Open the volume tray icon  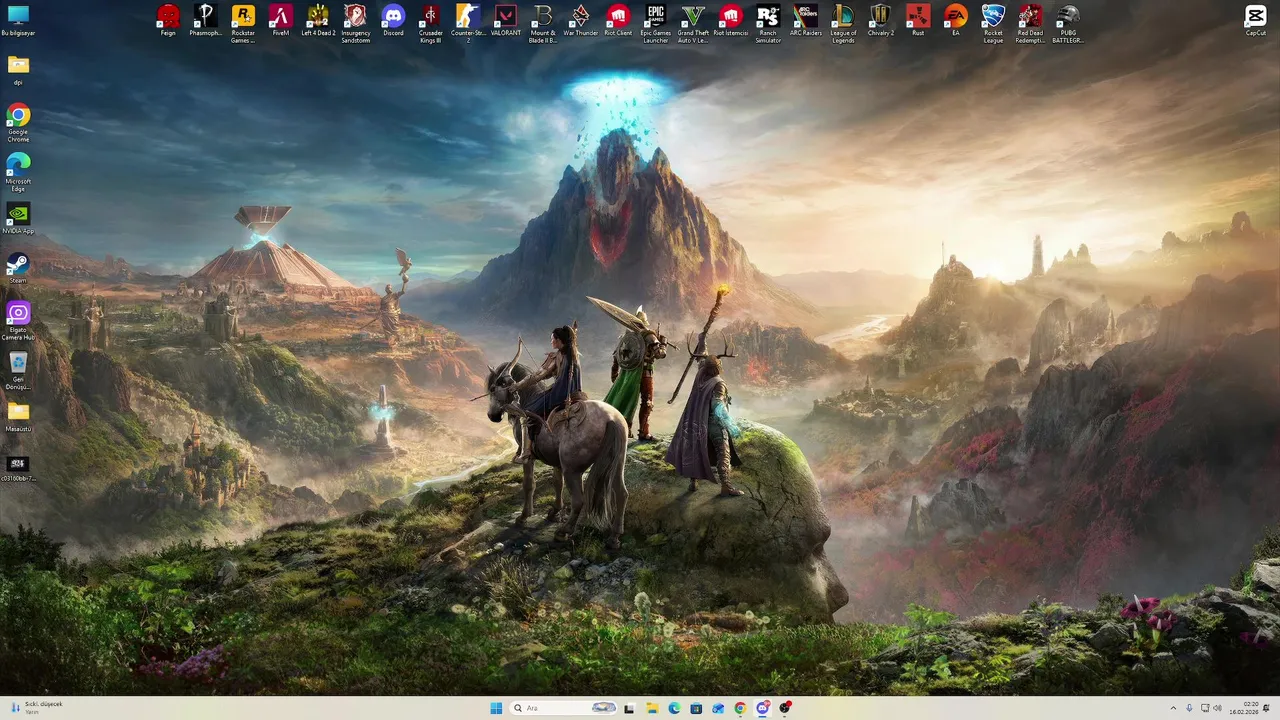pyautogui.click(x=1218, y=708)
